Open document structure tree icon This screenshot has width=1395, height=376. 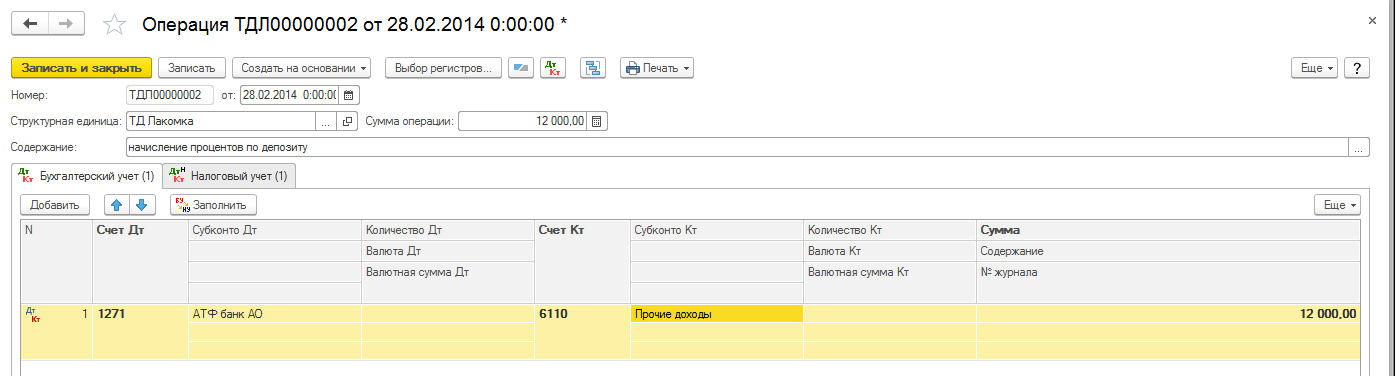click(595, 68)
